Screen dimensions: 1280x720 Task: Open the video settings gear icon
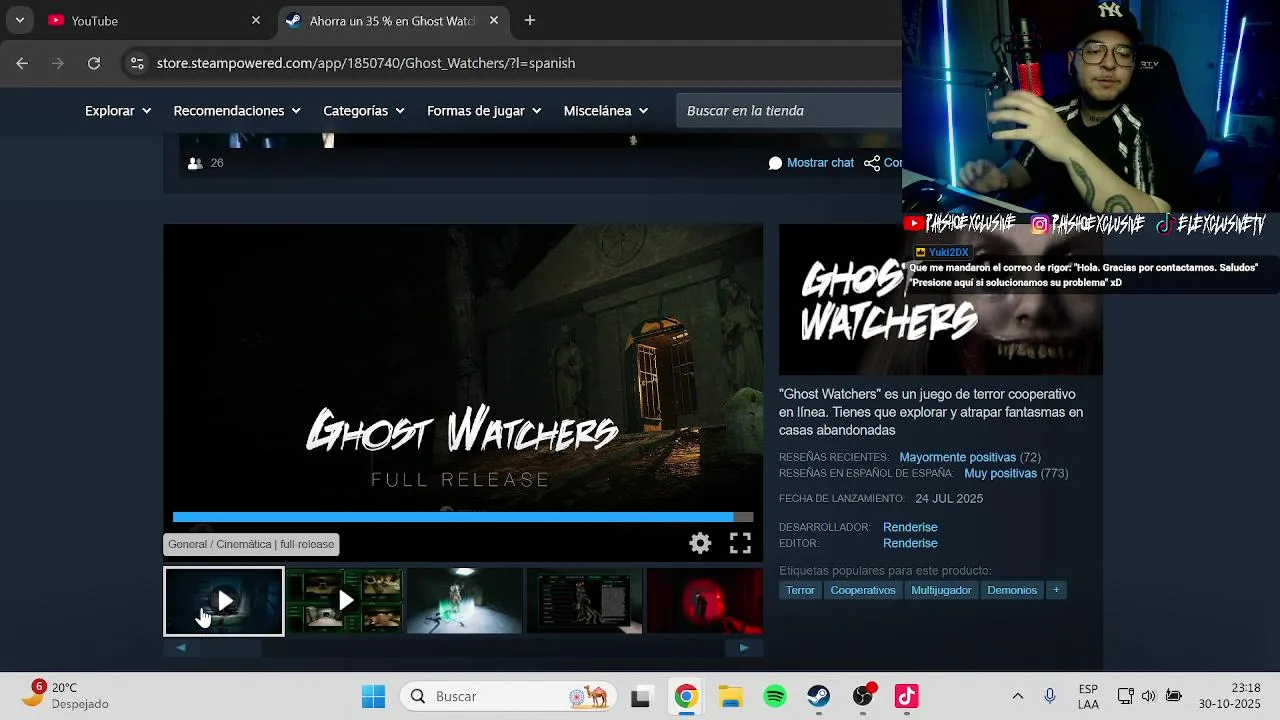[700, 543]
